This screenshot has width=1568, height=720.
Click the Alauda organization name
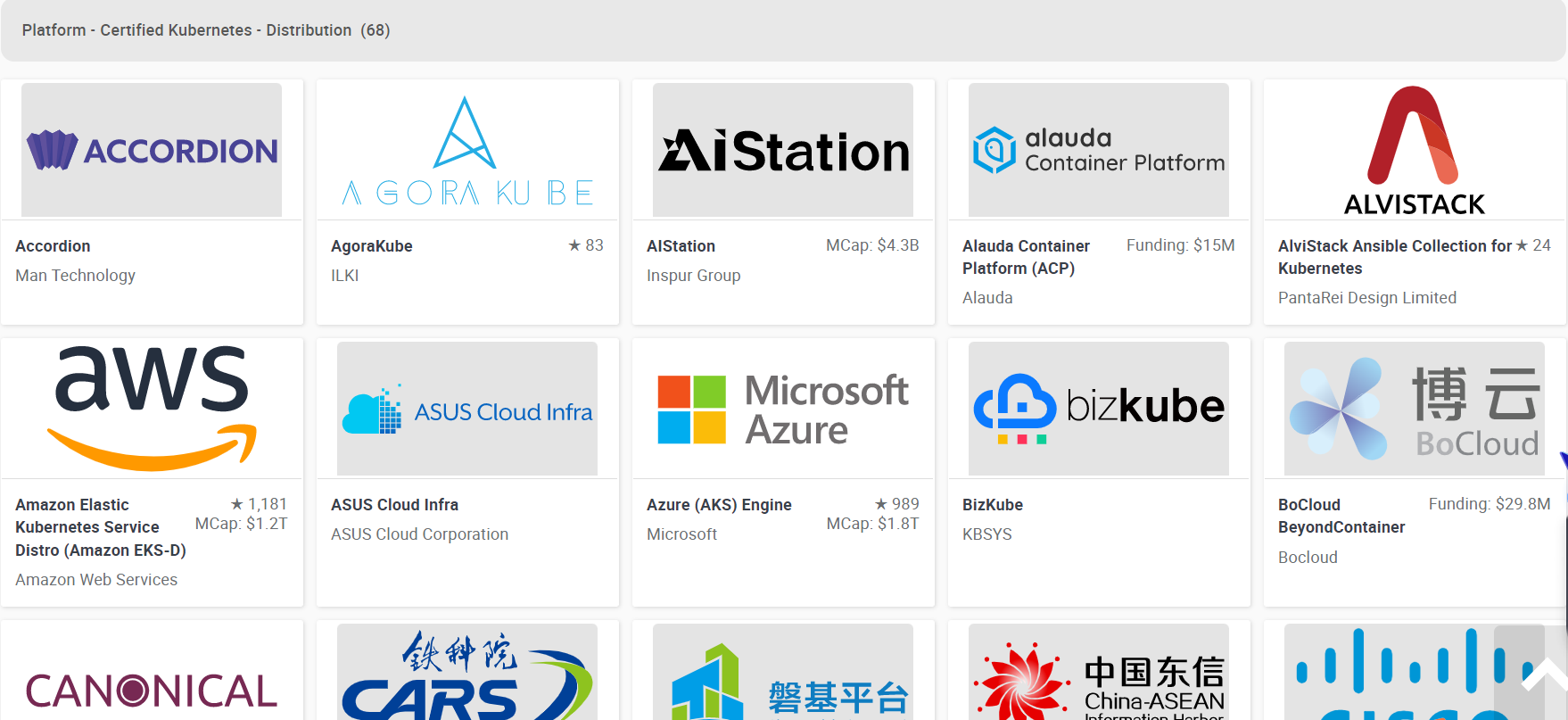987,298
